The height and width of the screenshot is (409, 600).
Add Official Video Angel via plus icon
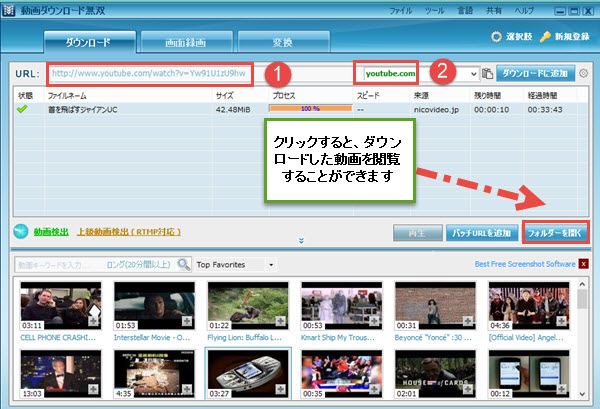[x=561, y=321]
